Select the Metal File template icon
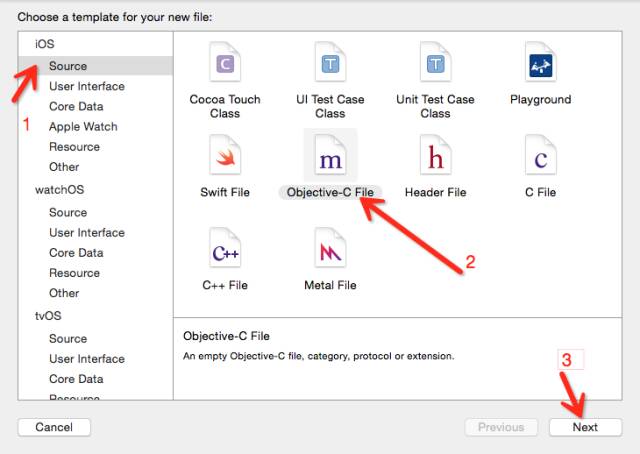This screenshot has height=454, width=640. 330,249
